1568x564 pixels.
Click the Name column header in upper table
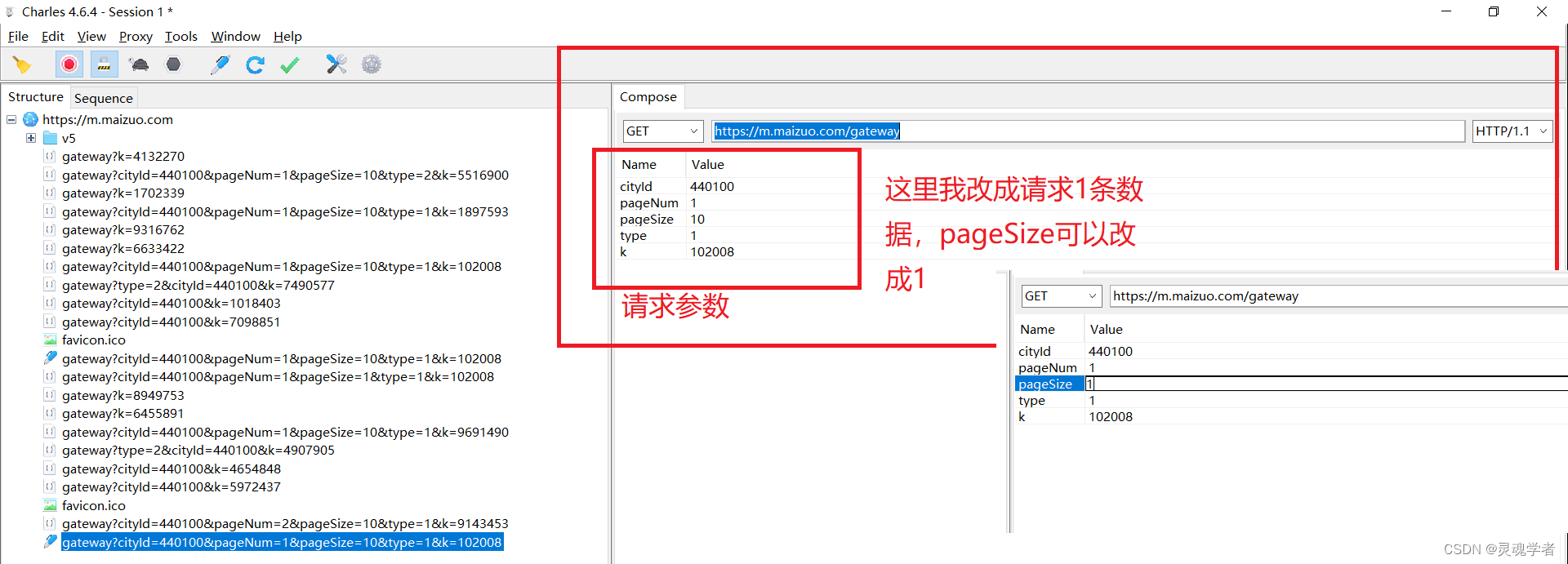coord(639,164)
